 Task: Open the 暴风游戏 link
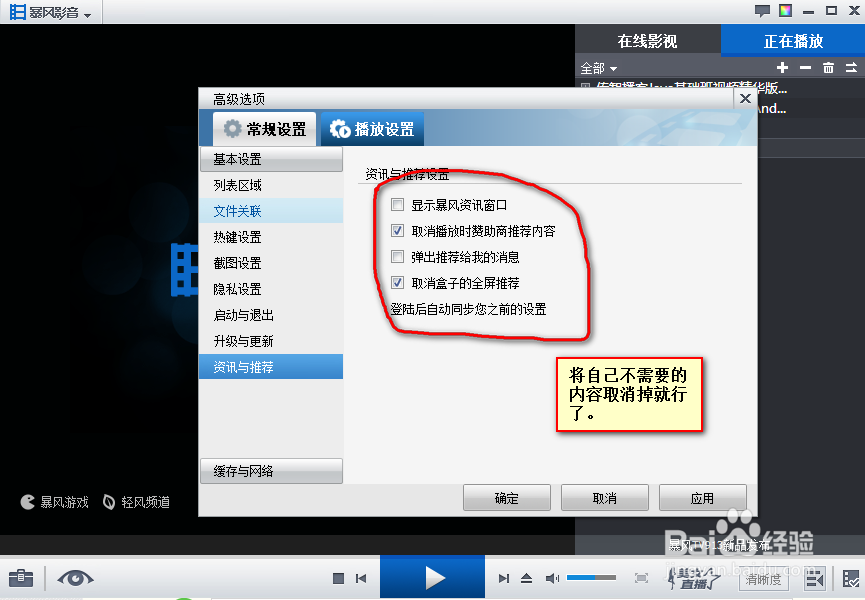pos(55,502)
